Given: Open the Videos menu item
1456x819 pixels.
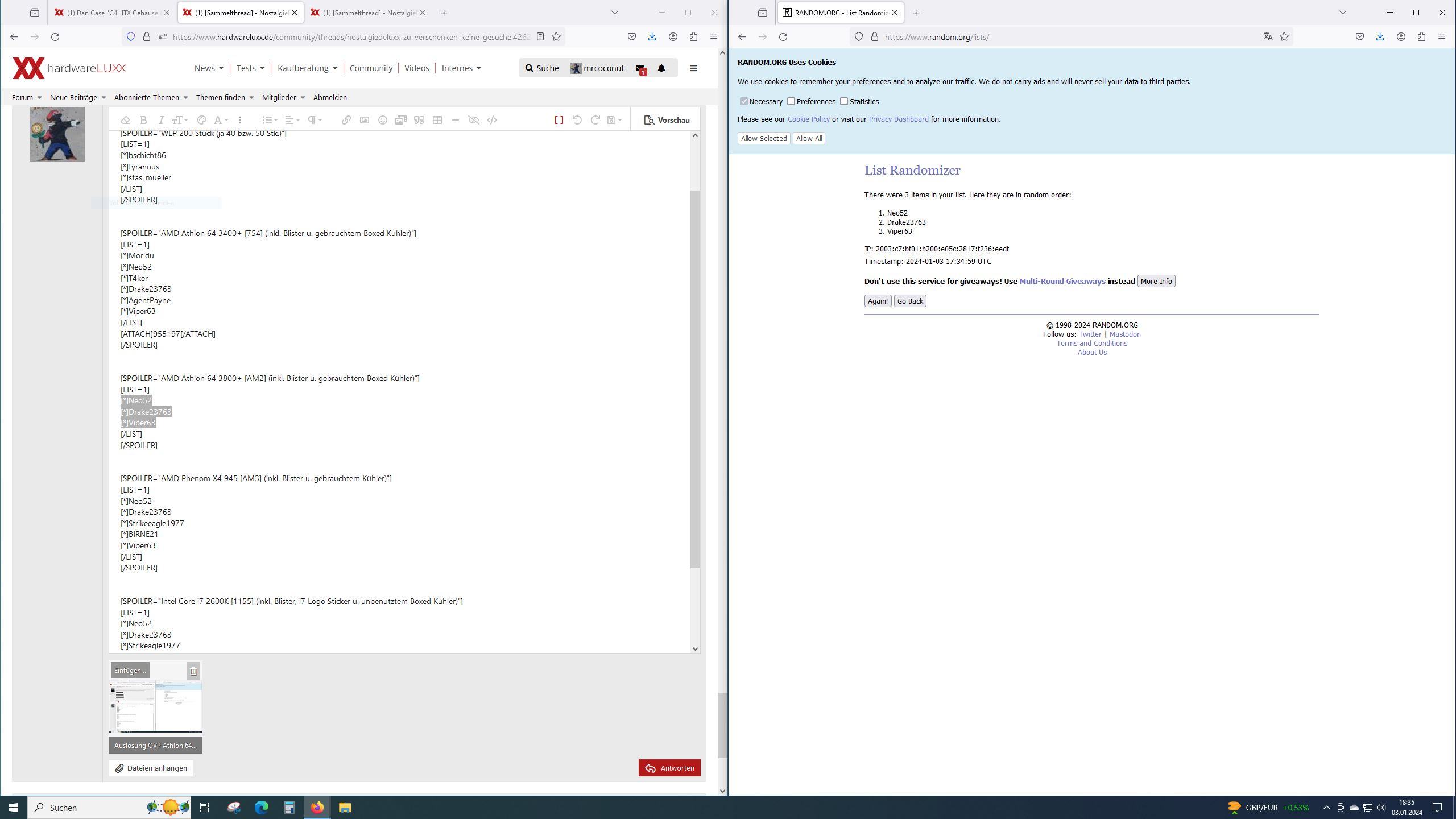Looking at the screenshot, I should pos(416,68).
